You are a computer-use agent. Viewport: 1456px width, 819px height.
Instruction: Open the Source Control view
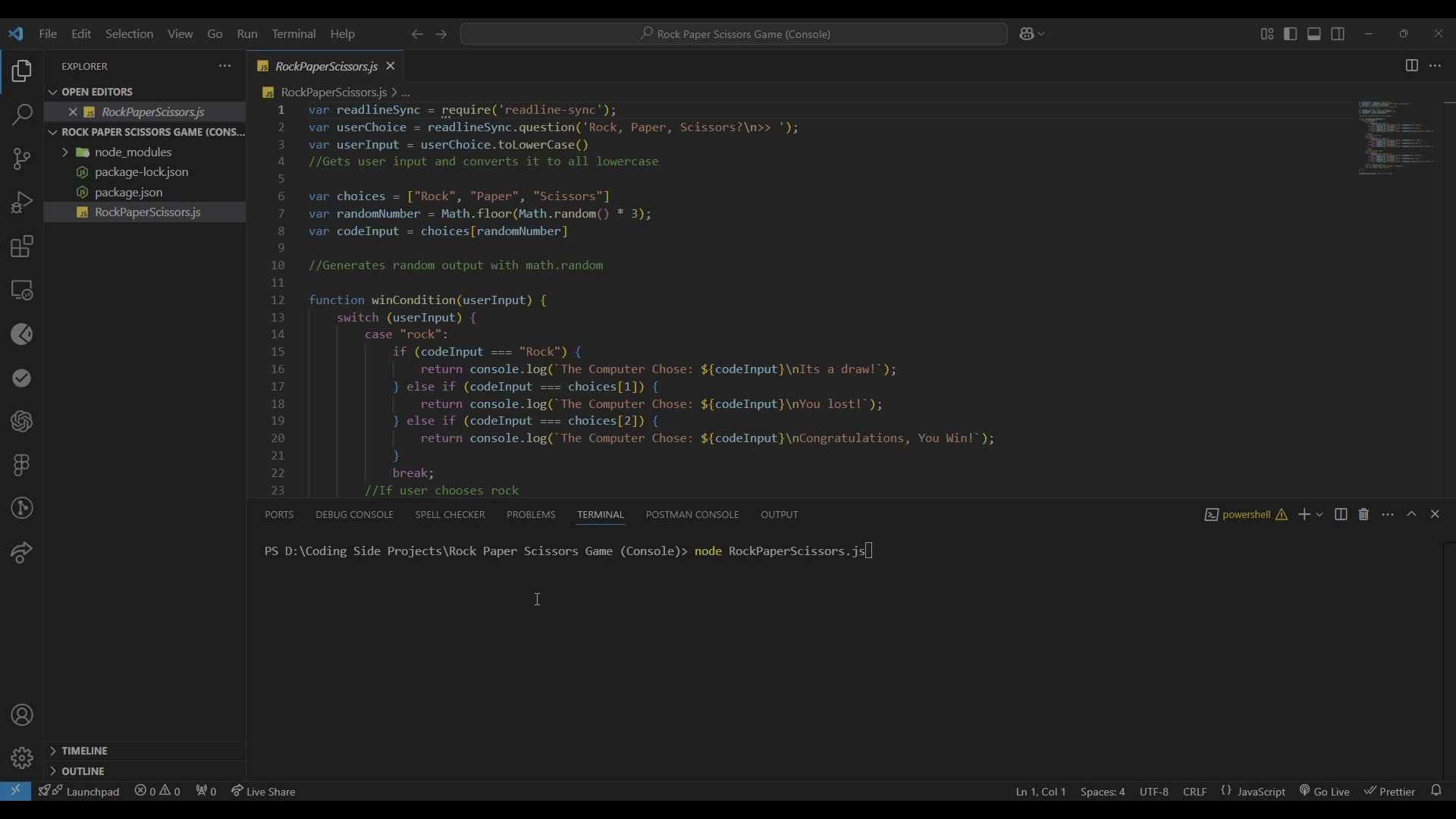click(22, 158)
